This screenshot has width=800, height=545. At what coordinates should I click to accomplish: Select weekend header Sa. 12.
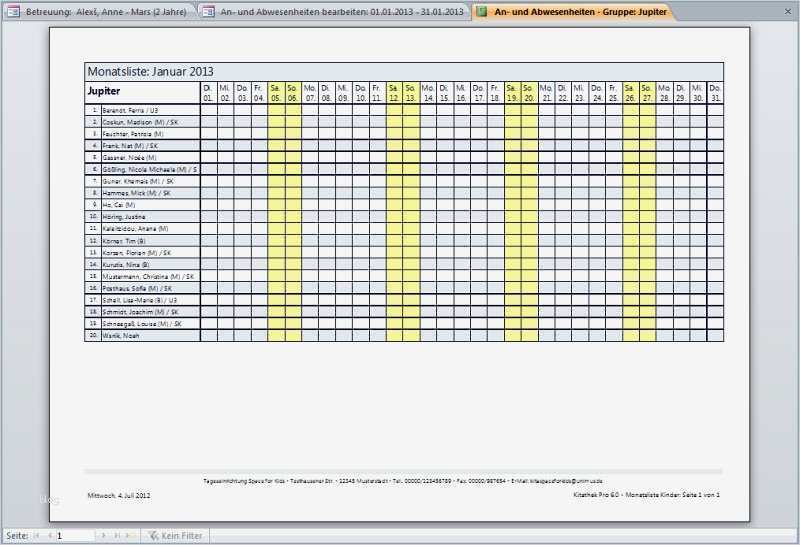394,93
